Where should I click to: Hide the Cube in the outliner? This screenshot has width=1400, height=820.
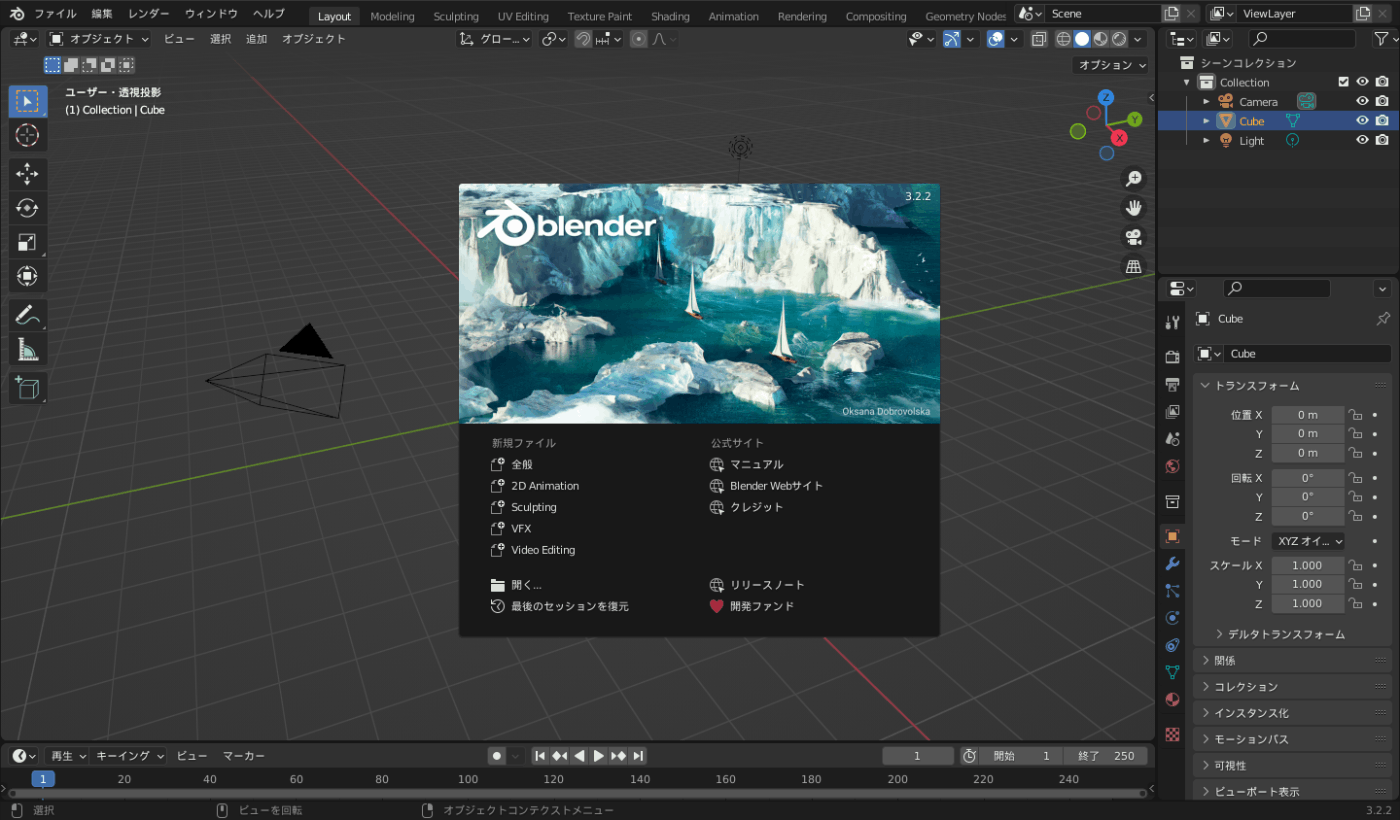pos(1362,121)
